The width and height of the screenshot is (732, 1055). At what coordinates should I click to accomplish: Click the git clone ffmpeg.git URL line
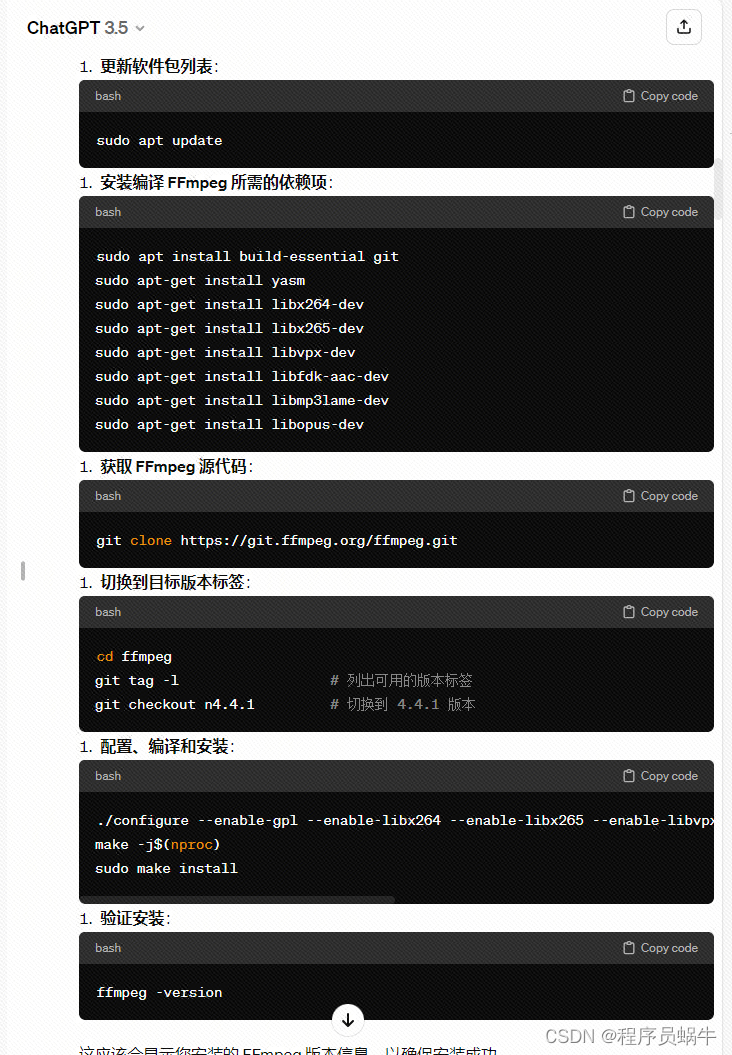[x=277, y=540]
